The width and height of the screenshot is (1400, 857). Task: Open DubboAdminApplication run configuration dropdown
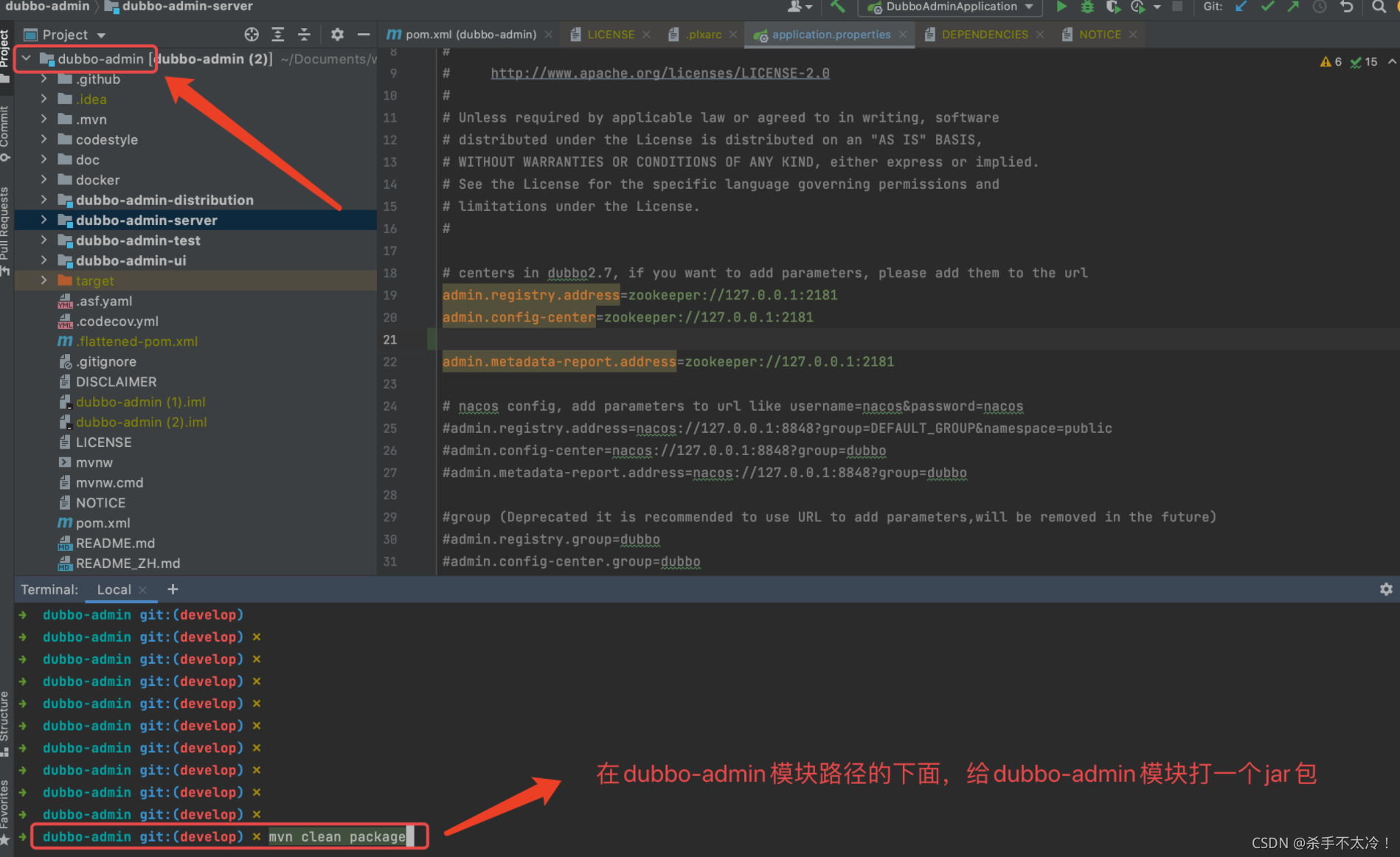(951, 7)
